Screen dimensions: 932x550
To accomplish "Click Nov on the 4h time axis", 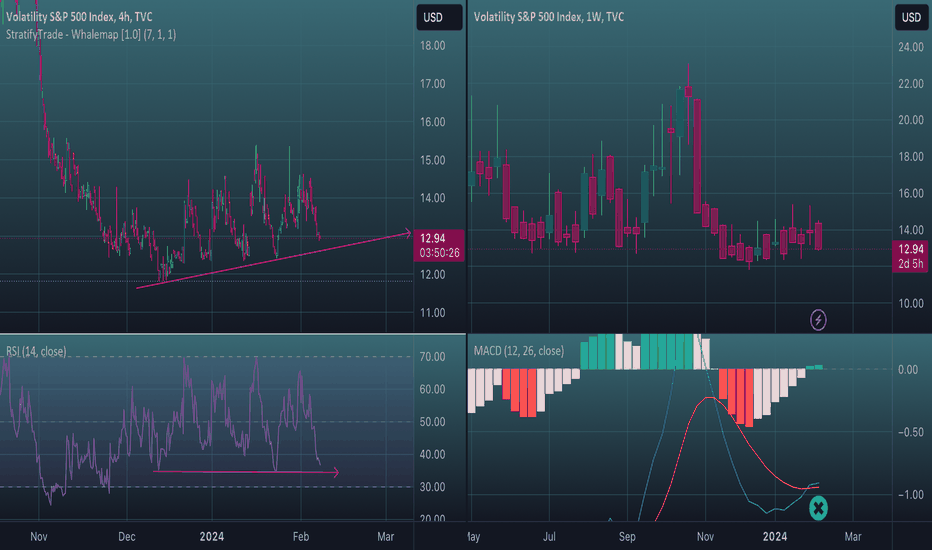I will click(39, 537).
